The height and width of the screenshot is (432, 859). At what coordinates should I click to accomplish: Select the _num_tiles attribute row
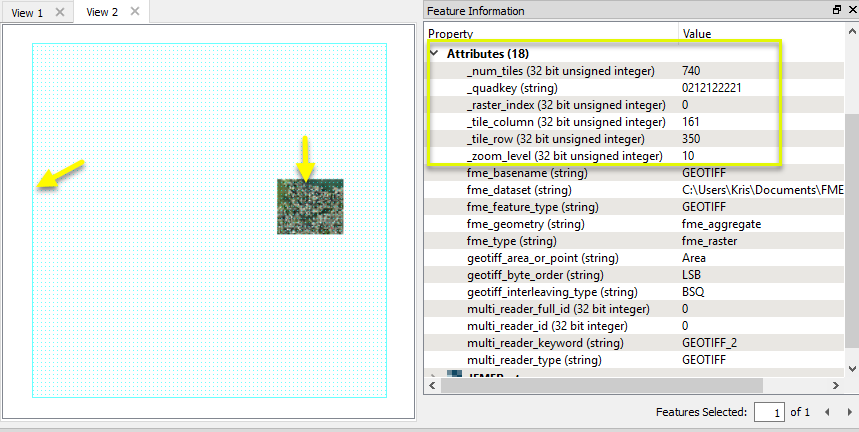[635, 71]
